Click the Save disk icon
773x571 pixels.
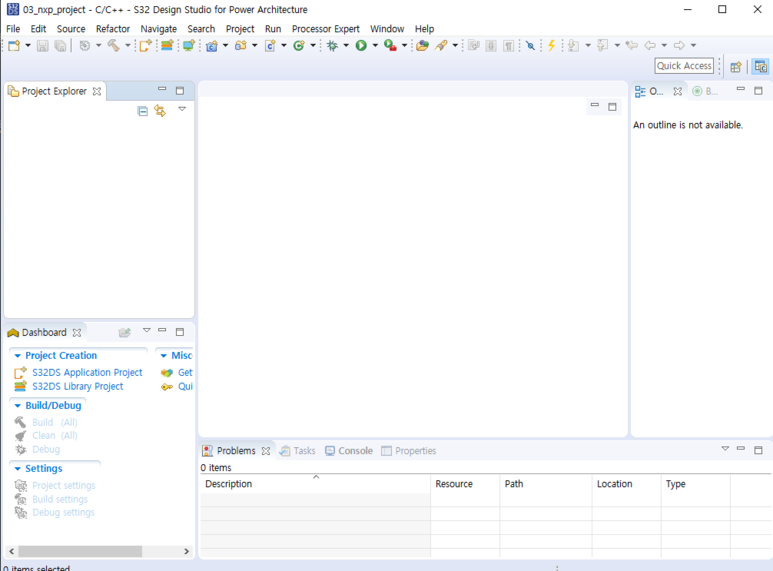point(42,46)
